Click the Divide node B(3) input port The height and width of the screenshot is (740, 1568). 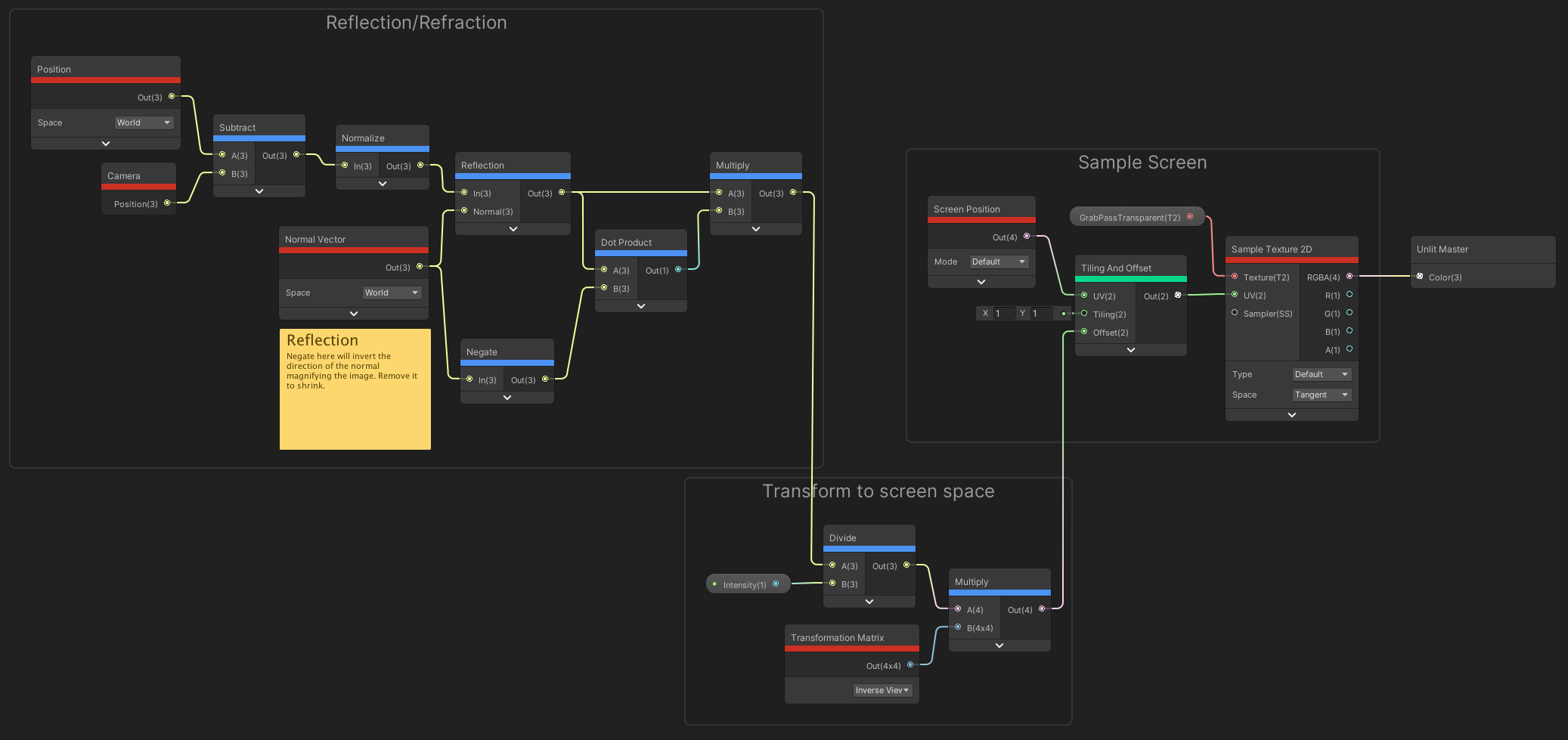tap(832, 583)
